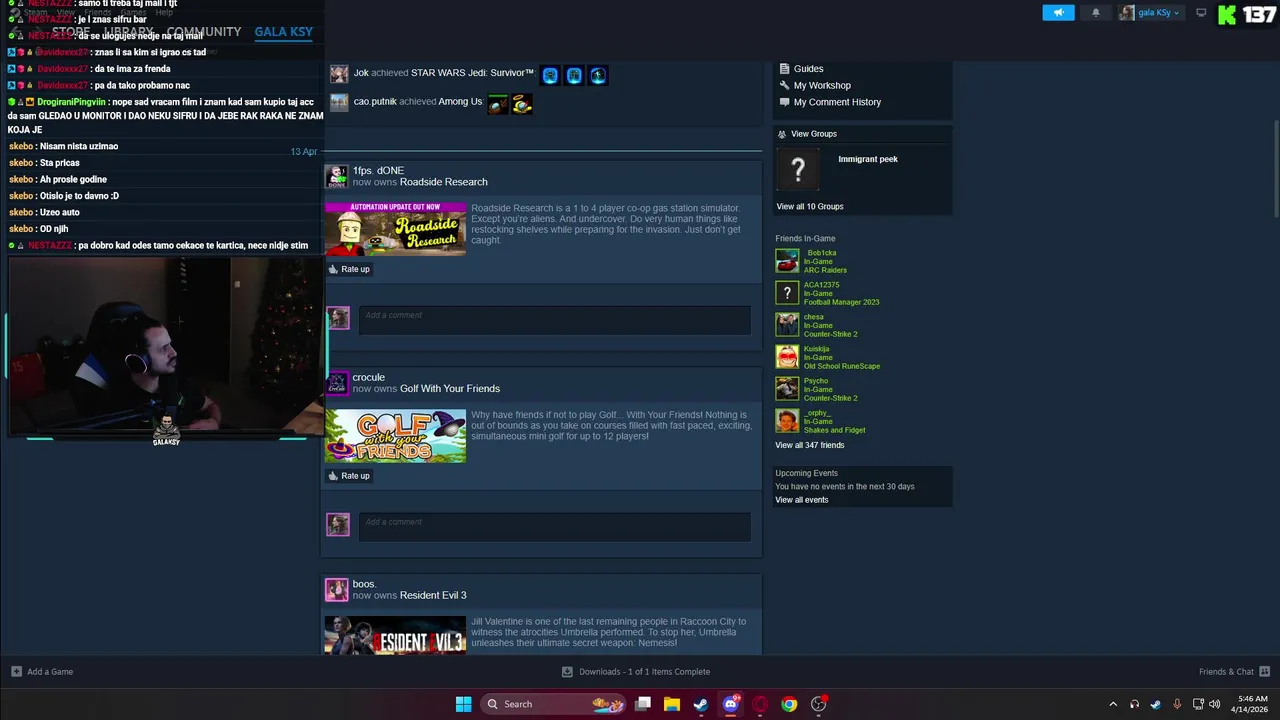
Task: Open Kuiskija avatar with lips icon
Action: (787, 357)
